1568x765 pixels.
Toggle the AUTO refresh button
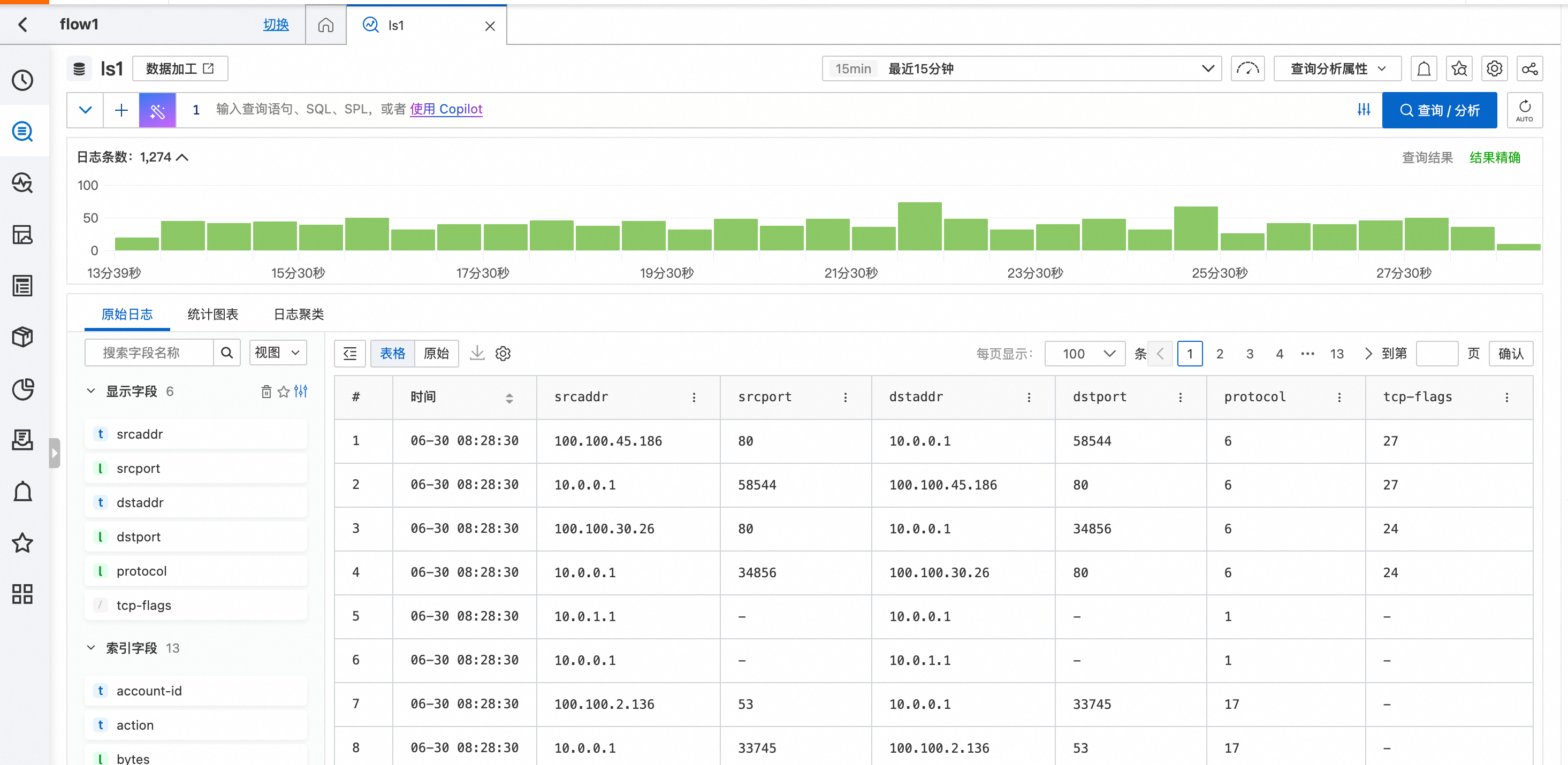tap(1525, 110)
